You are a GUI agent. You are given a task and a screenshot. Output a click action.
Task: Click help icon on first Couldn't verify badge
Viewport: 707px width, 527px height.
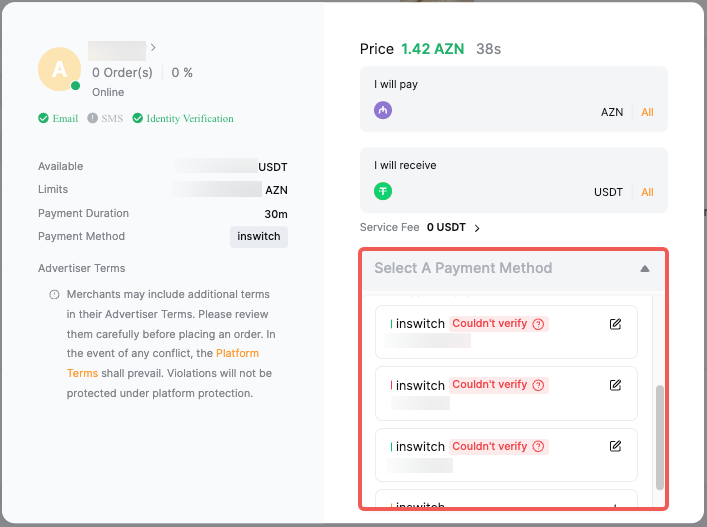(x=538, y=324)
